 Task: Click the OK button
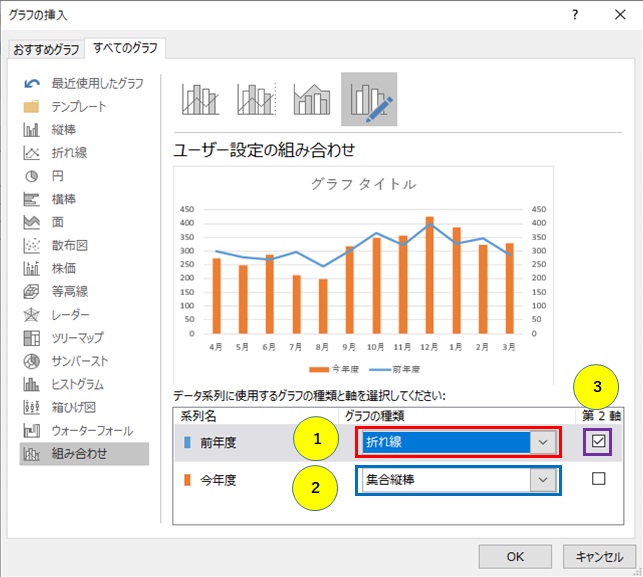[x=515, y=556]
